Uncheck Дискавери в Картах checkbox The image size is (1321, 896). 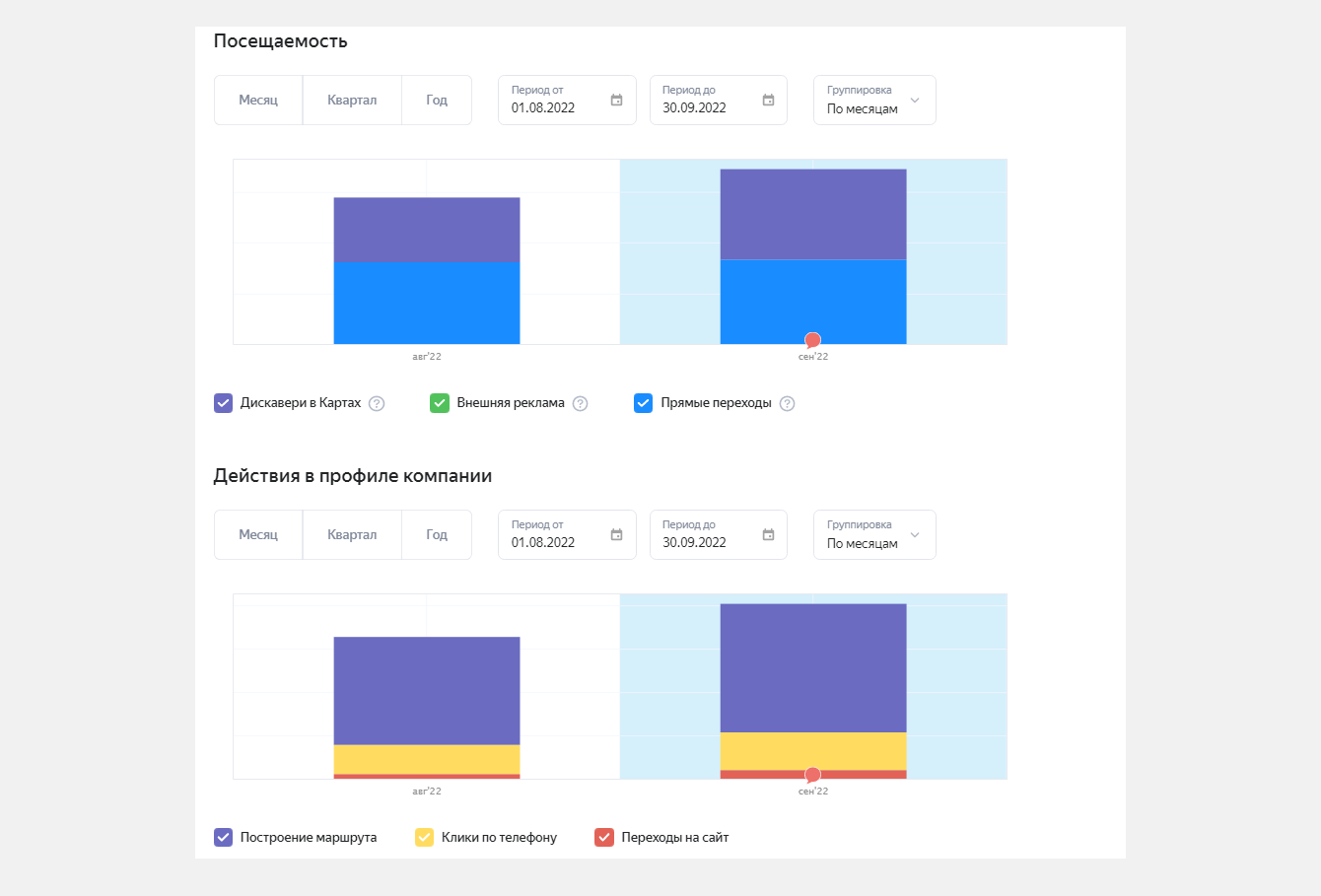(224, 403)
